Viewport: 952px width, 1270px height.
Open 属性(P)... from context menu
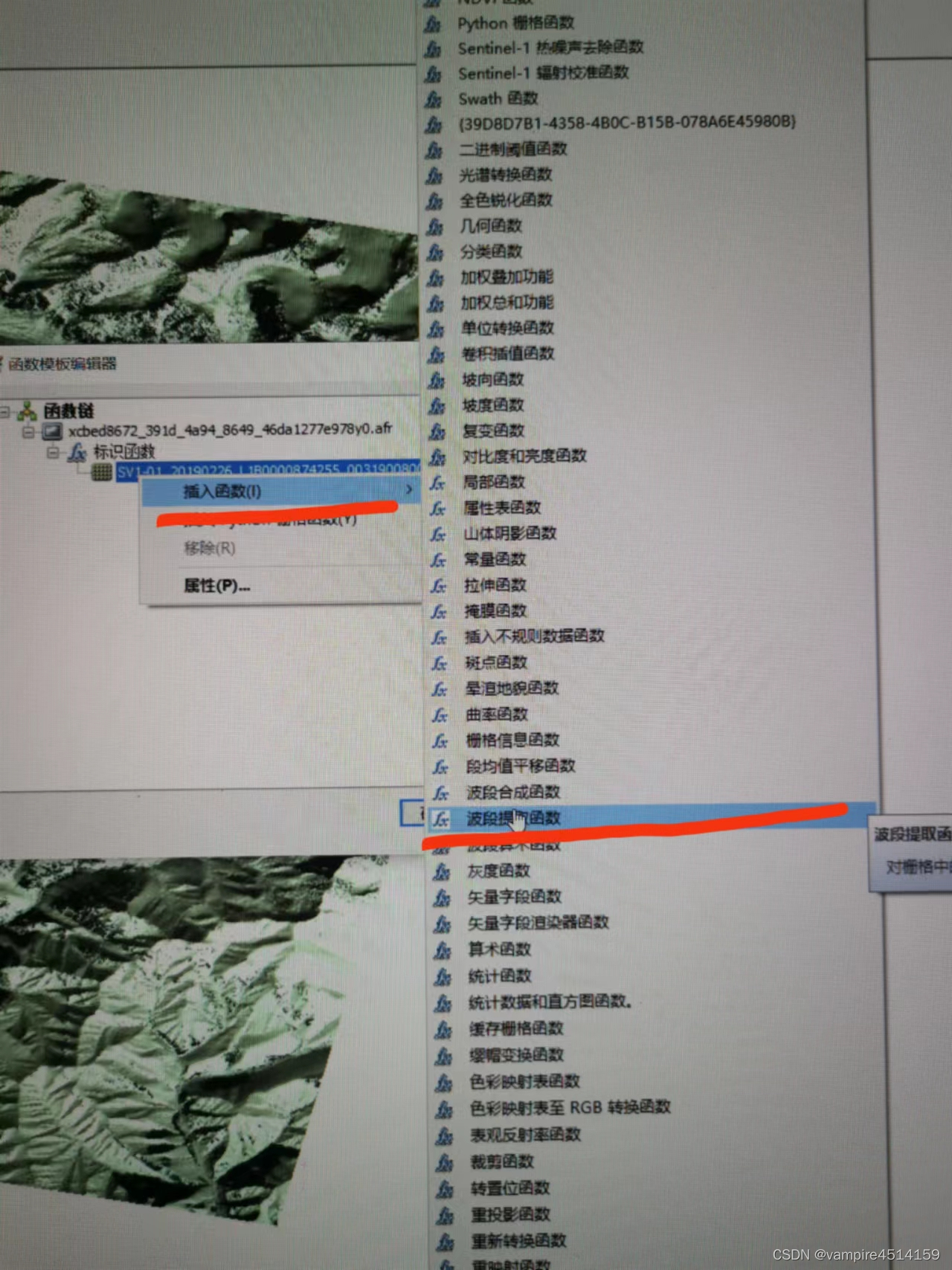216,586
